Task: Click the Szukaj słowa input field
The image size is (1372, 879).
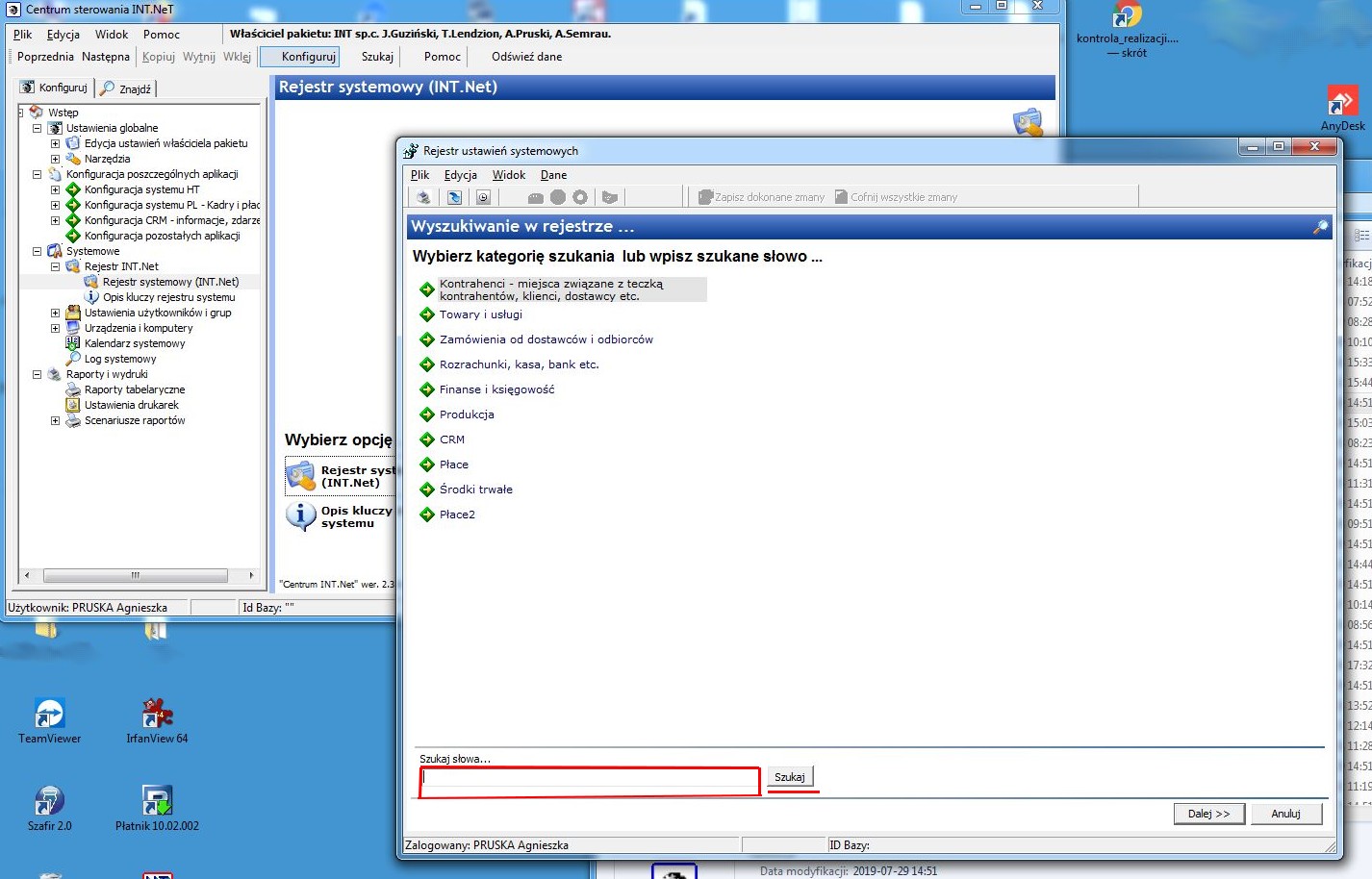Action: pos(590,779)
